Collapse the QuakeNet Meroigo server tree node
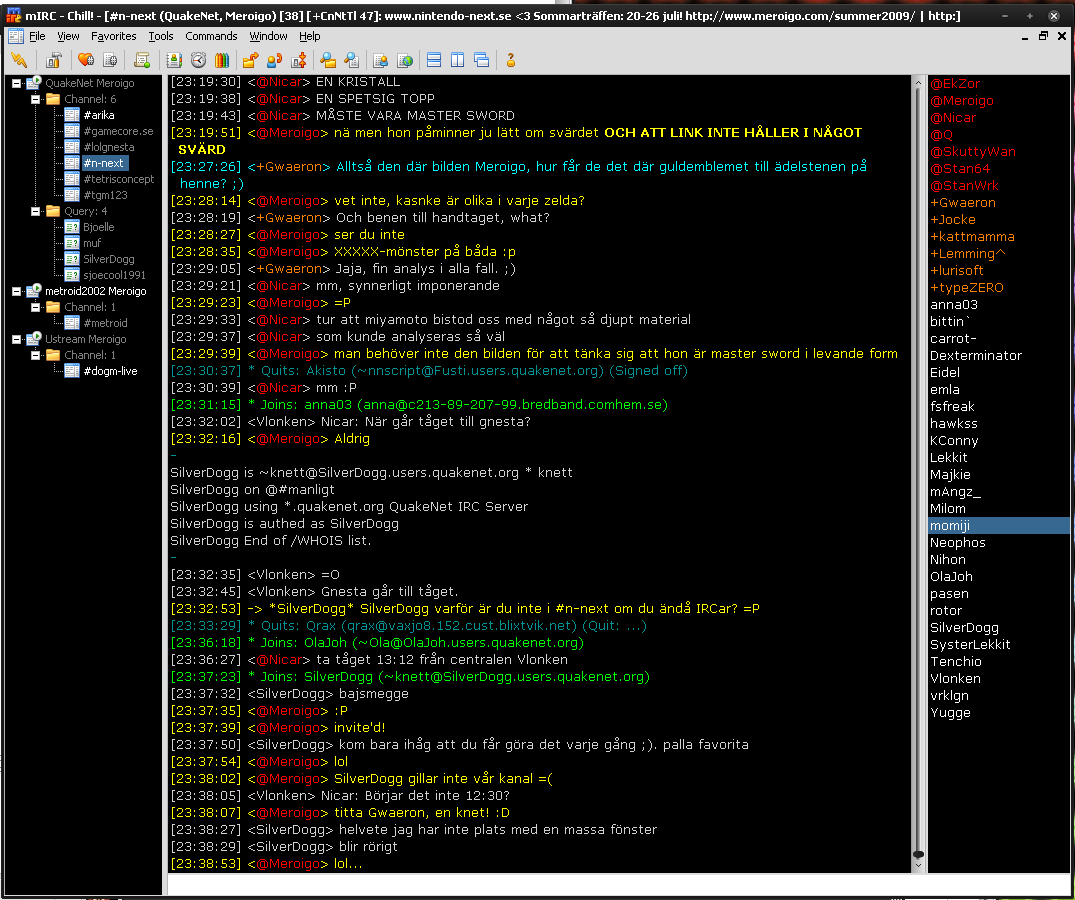The image size is (1075, 900). click(17, 83)
